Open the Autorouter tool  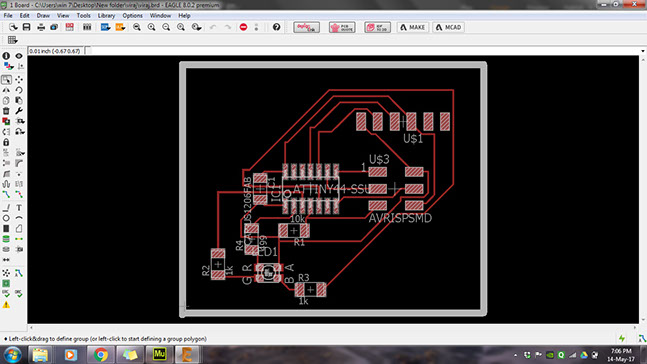19,273
